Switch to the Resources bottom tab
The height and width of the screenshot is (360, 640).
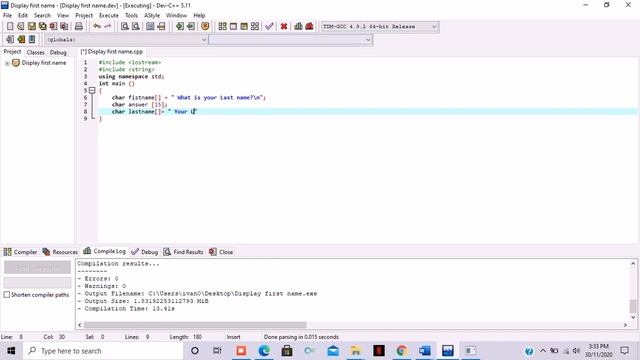pos(60,252)
